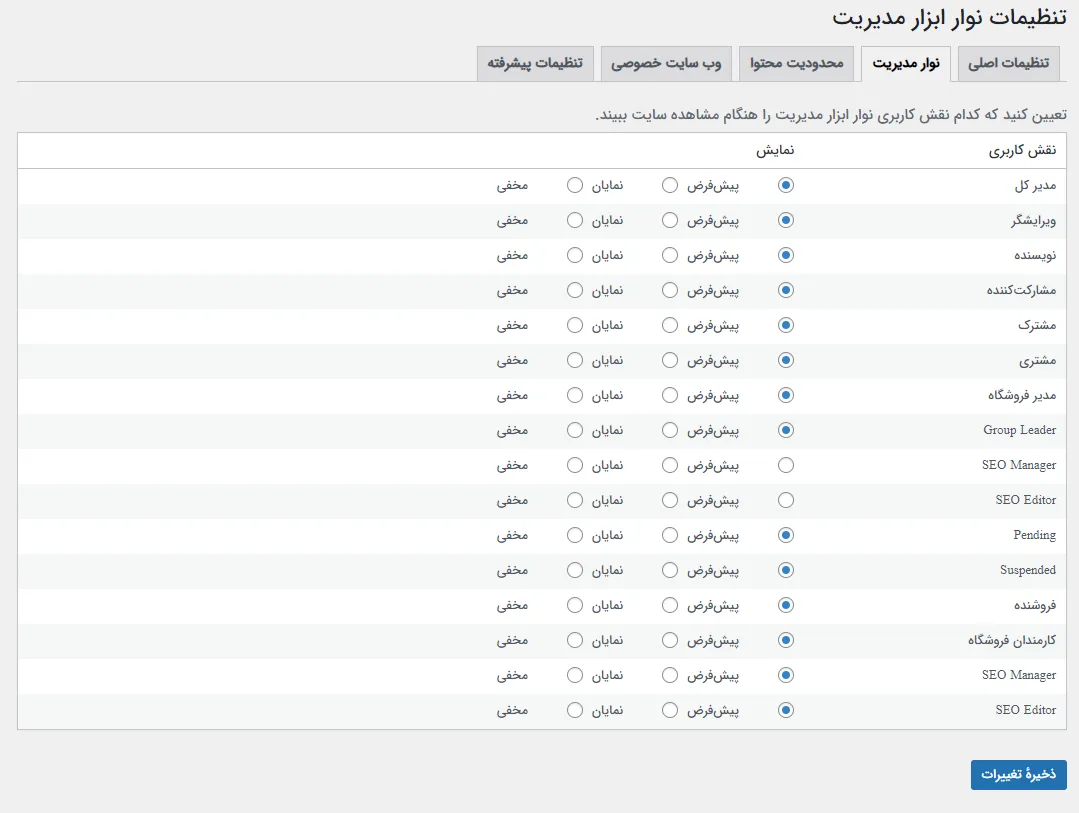Image resolution: width=1079 pixels, height=813 pixels.
Task: Set "مدیر فروشگاه" role to "نمایان" radio
Action: tap(670, 395)
